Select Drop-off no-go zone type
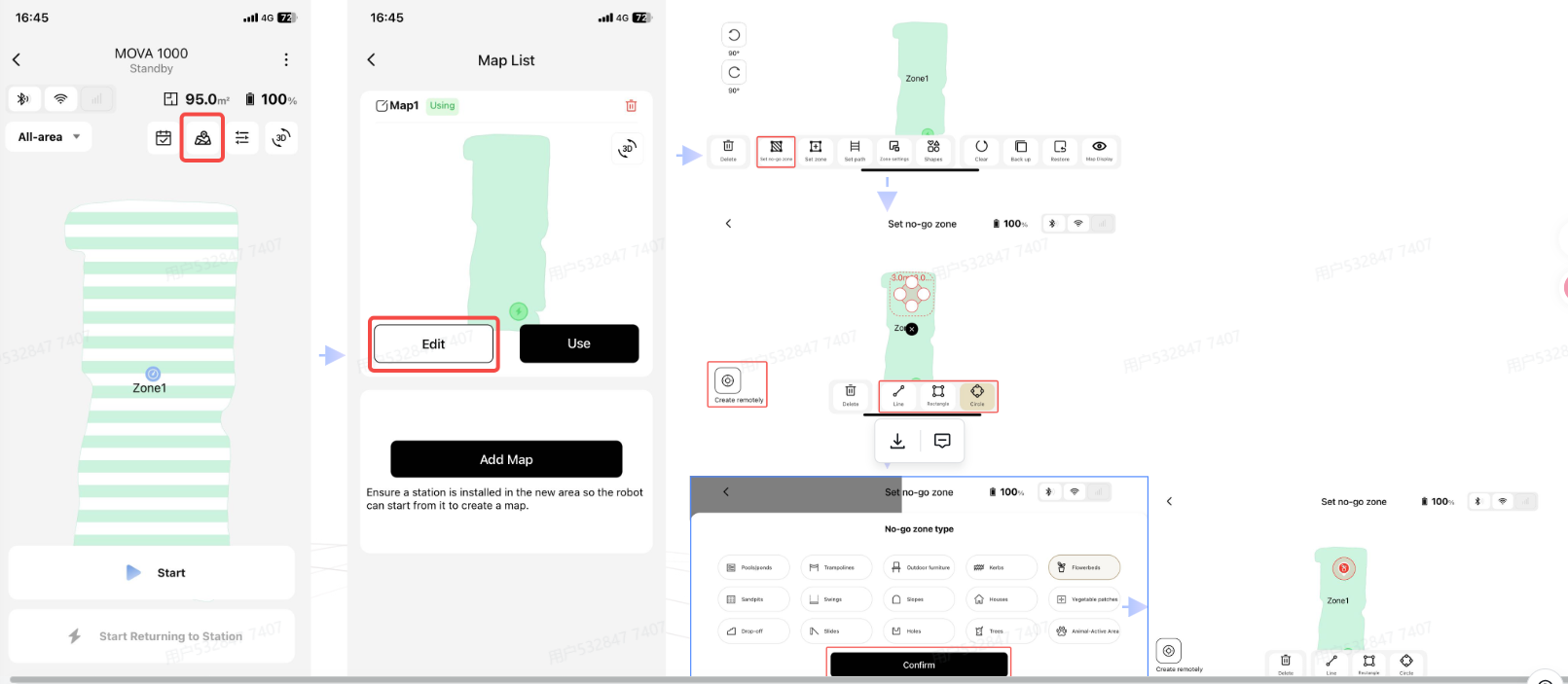1568x684 pixels. coord(753,630)
